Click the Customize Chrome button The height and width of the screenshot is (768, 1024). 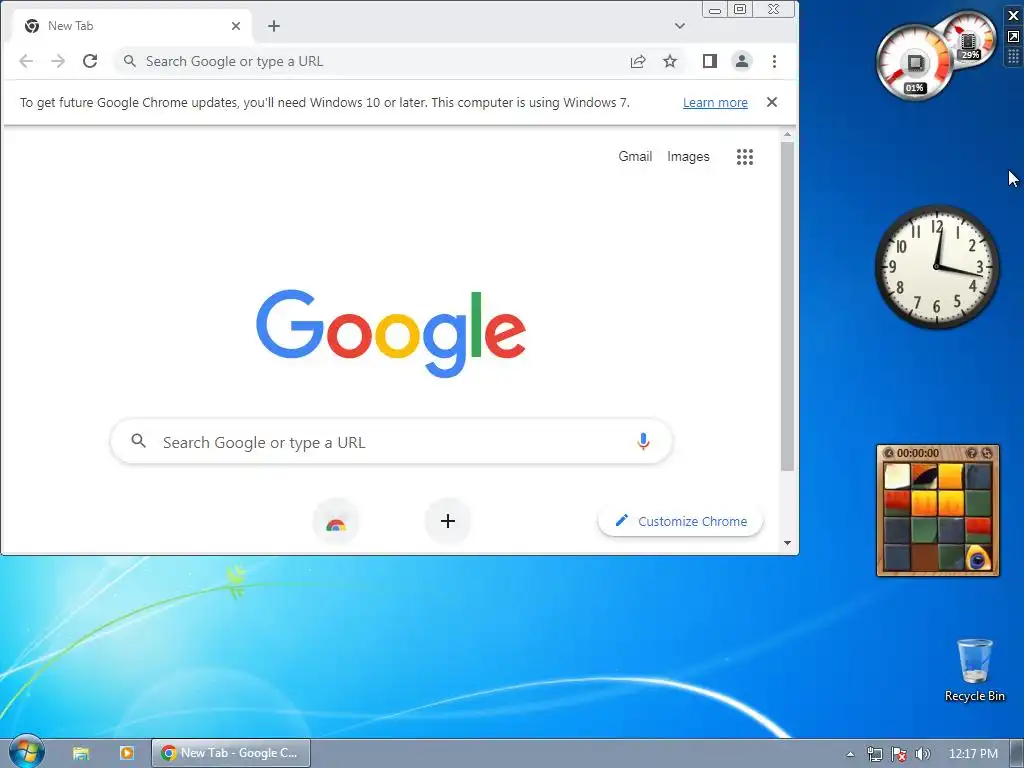pyautogui.click(x=680, y=521)
